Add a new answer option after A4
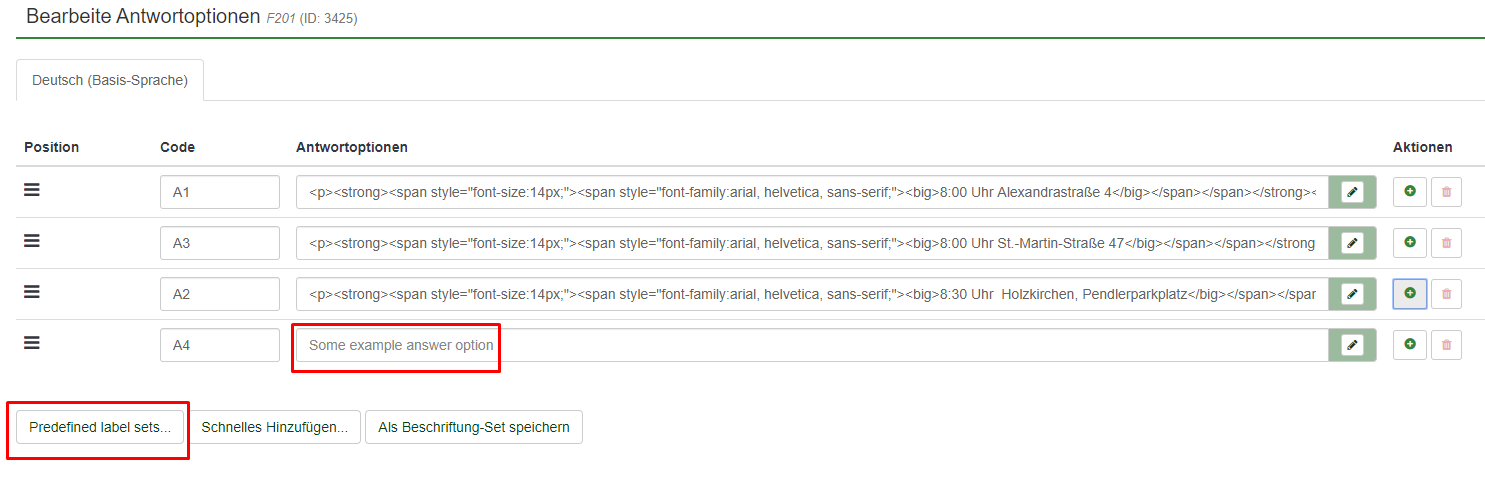This screenshot has height=478, width=1485. (1409, 345)
